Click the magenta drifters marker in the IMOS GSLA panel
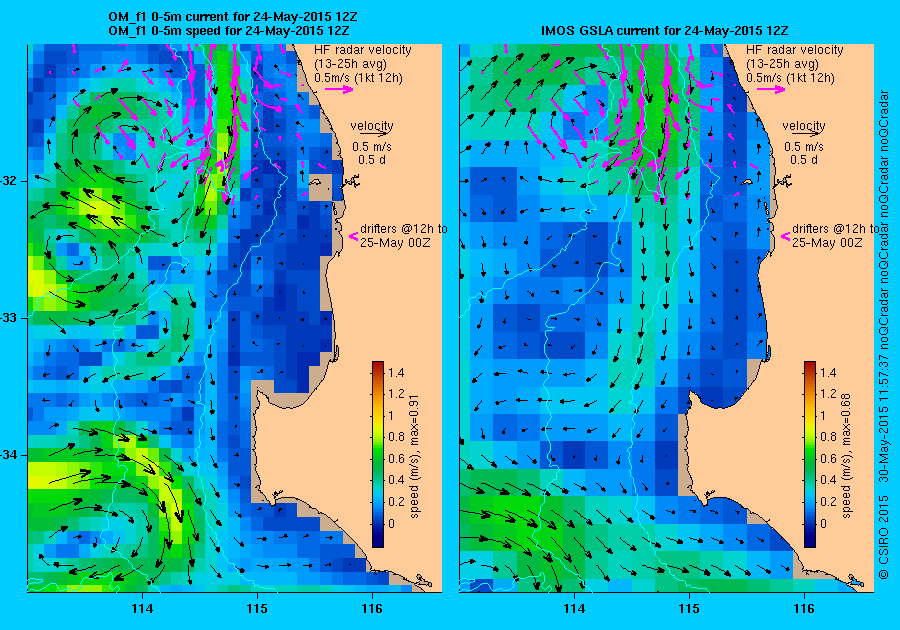 [x=785, y=236]
